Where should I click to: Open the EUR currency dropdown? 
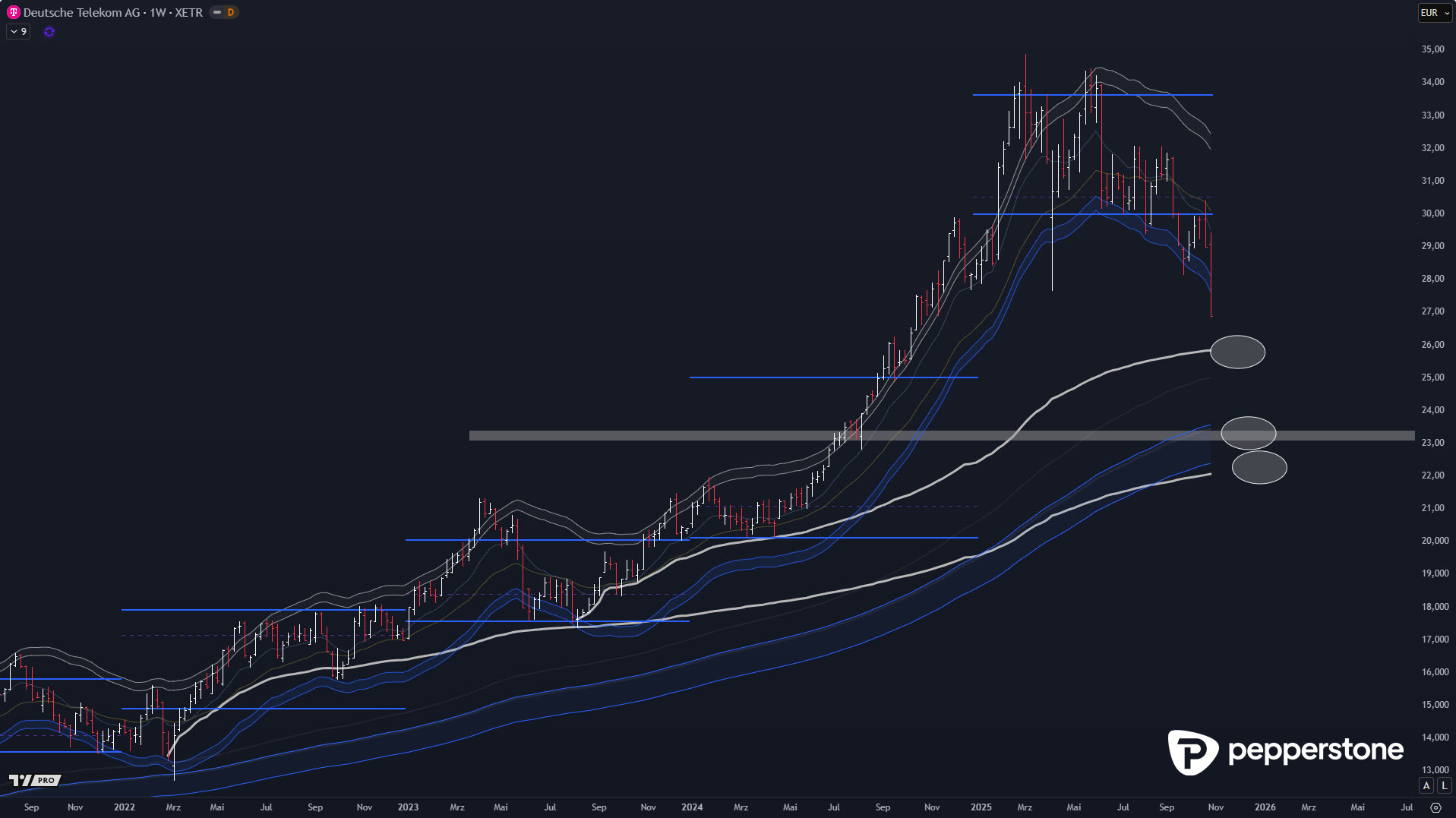coord(1434,12)
